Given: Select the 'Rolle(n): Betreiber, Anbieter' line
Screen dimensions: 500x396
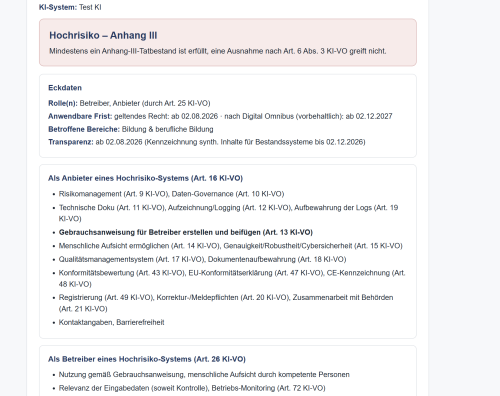Looking at the screenshot, I should pyautogui.click(x=129, y=103).
